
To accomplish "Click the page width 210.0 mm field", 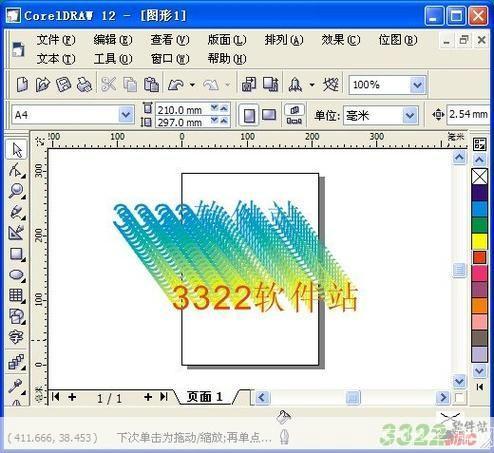I will [x=183, y=109].
